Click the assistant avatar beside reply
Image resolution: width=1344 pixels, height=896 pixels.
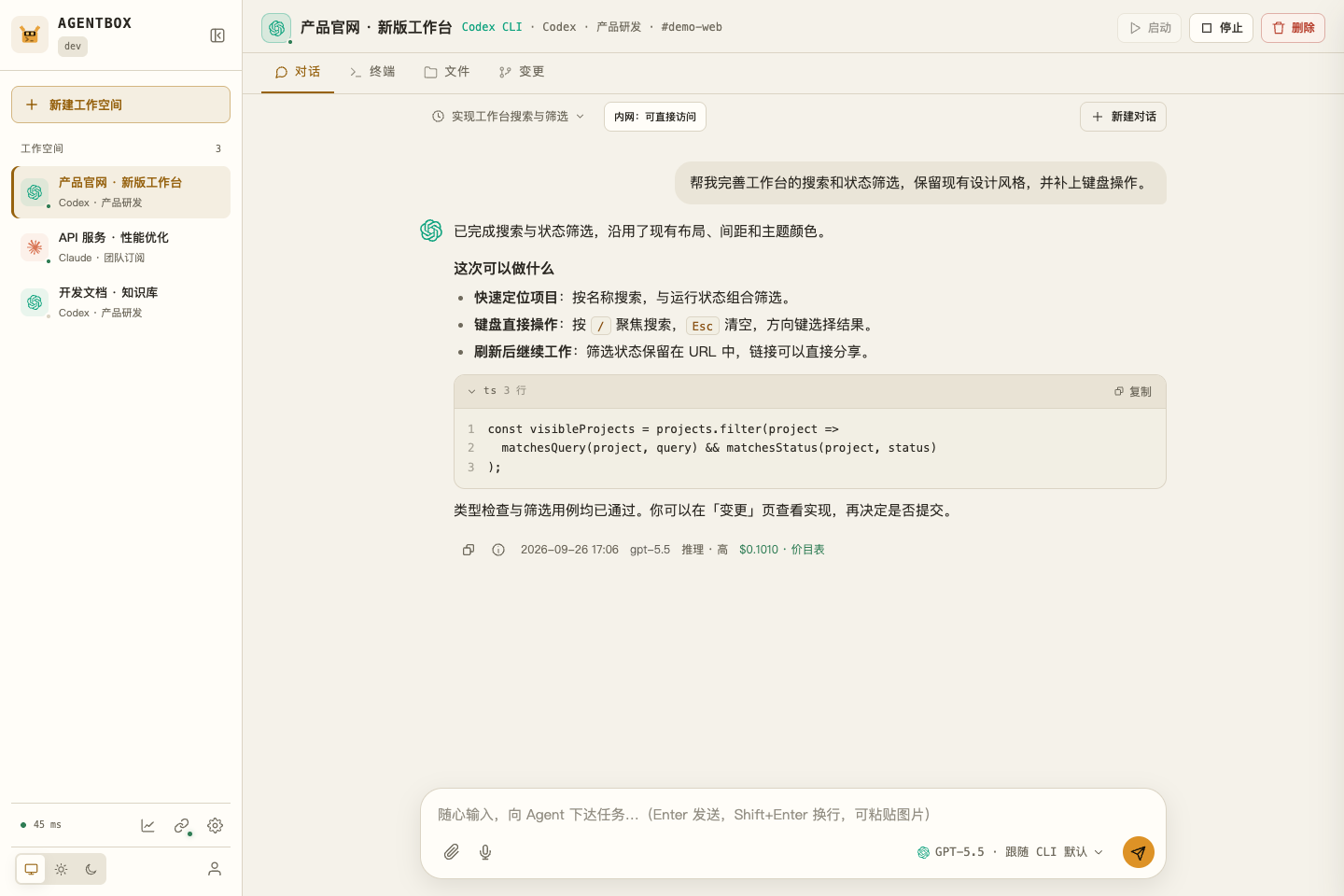coord(431,231)
